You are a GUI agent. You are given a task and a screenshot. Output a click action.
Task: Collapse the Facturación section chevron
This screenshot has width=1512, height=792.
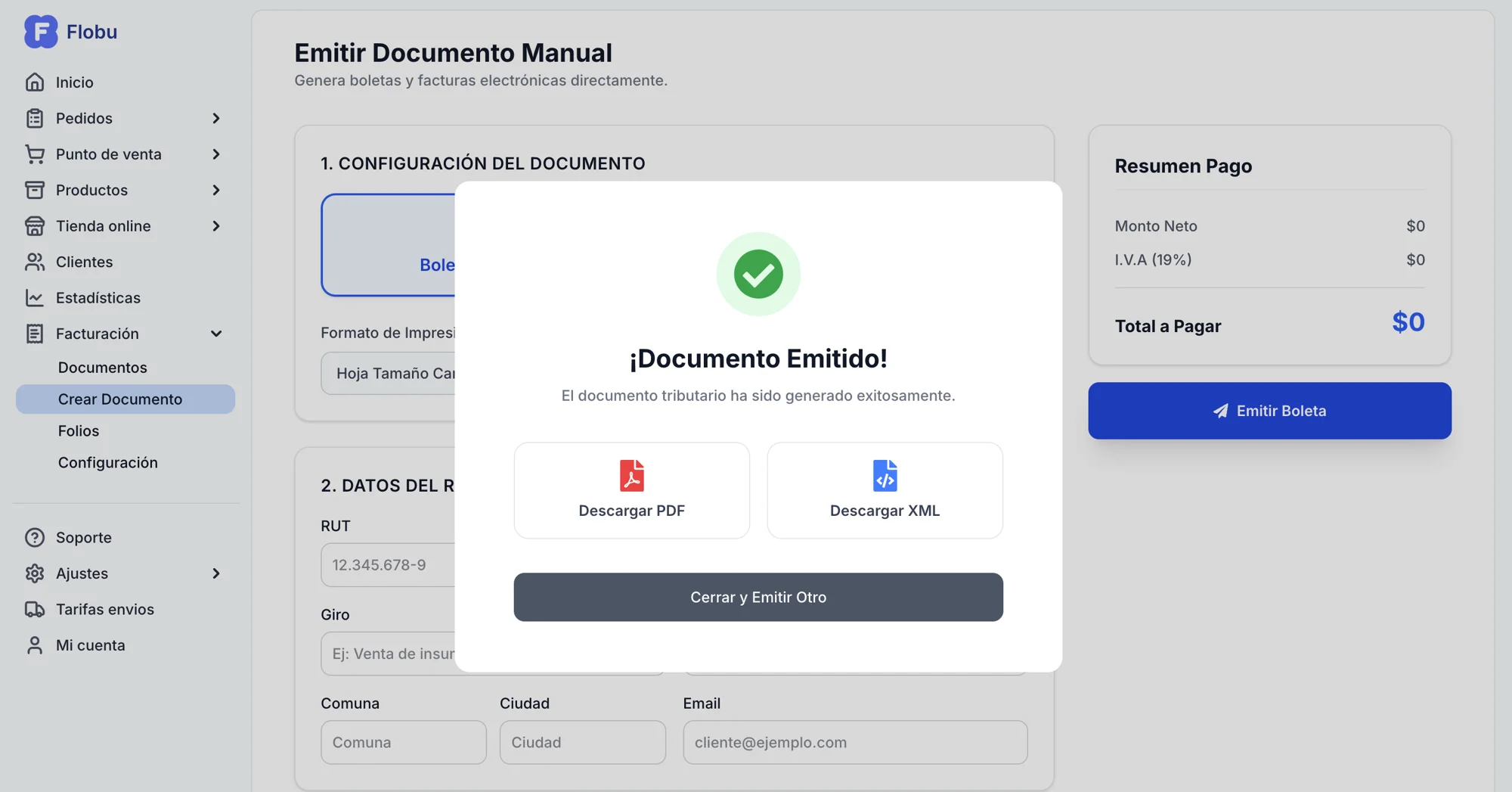click(216, 334)
